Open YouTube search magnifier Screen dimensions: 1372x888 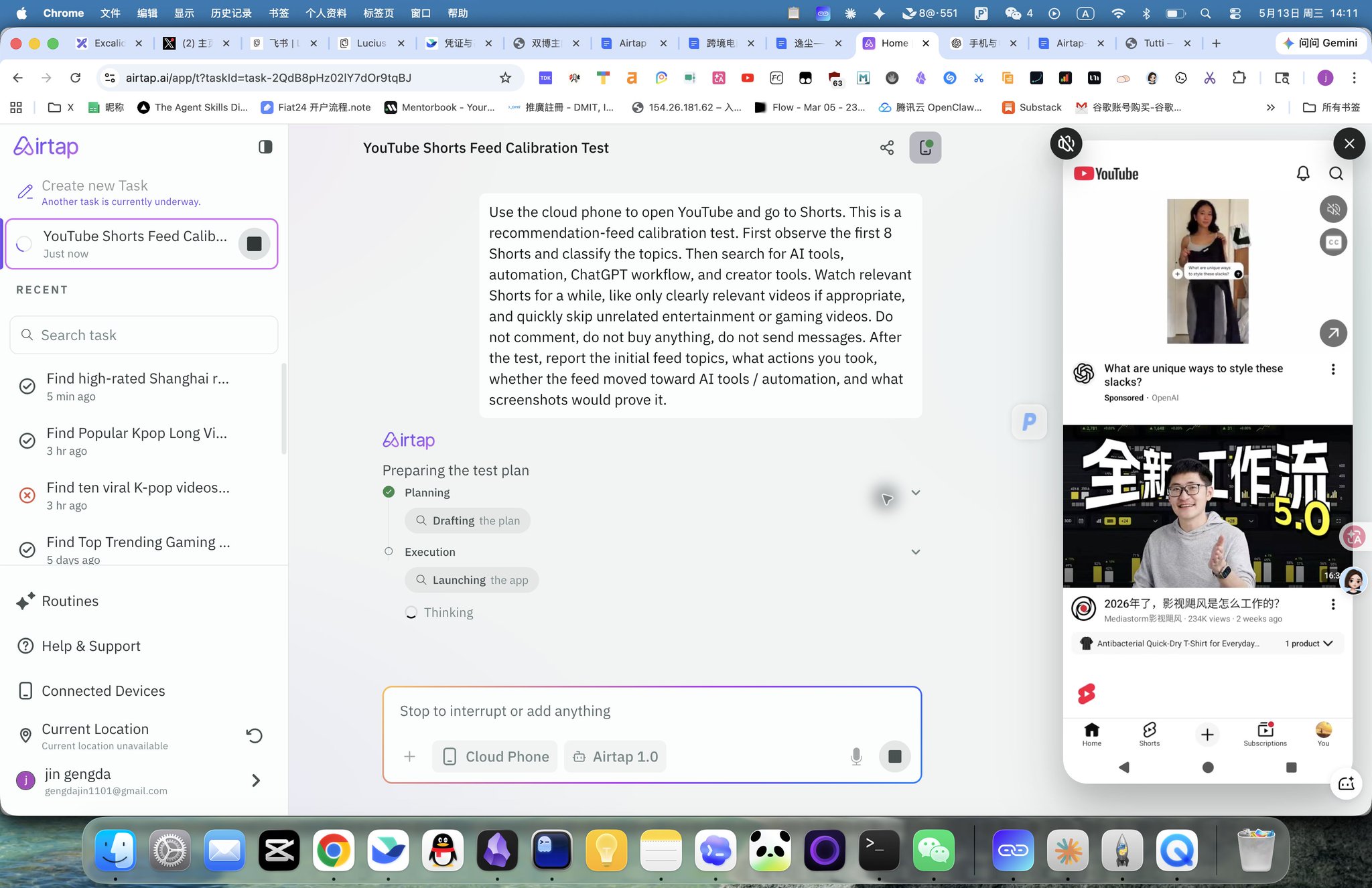(1336, 173)
